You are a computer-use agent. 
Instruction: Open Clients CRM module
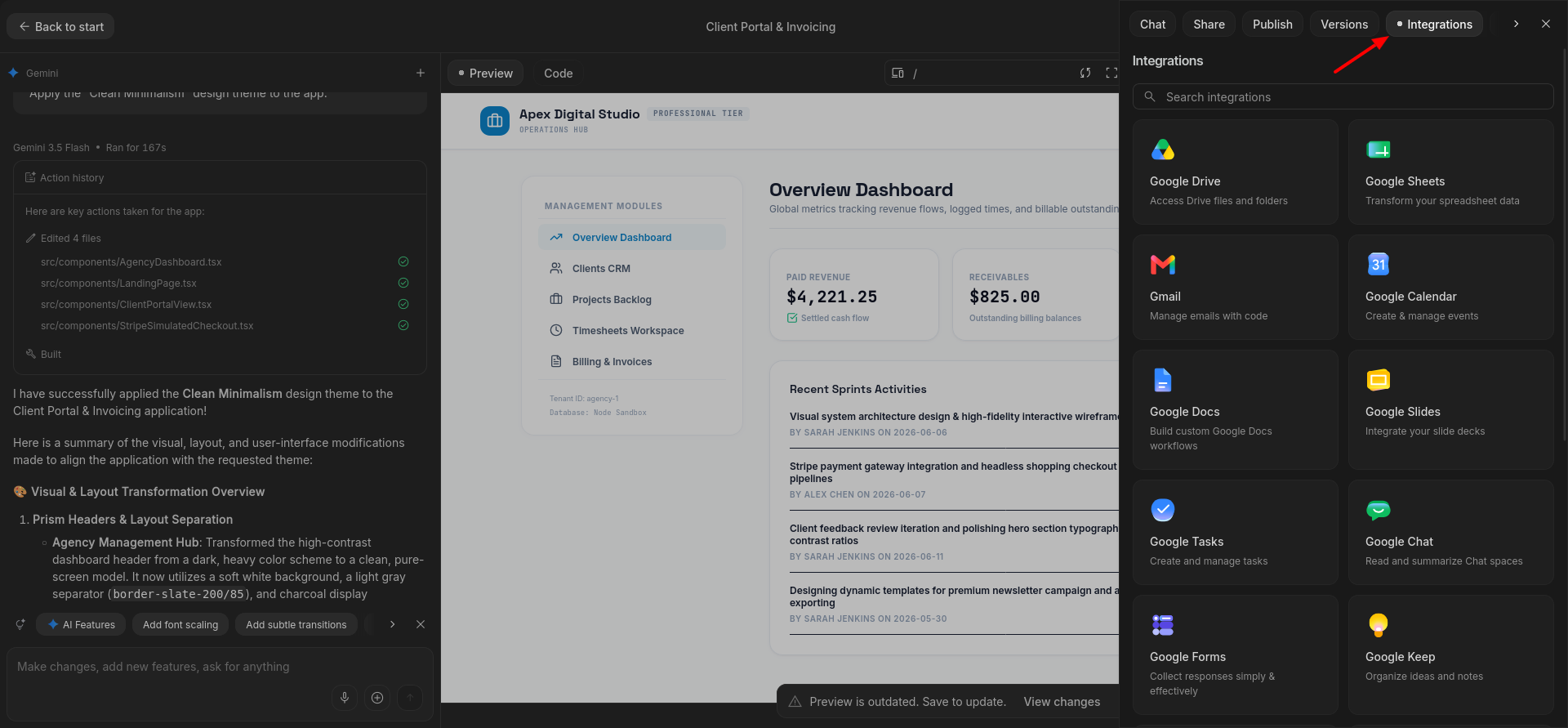coord(632,268)
